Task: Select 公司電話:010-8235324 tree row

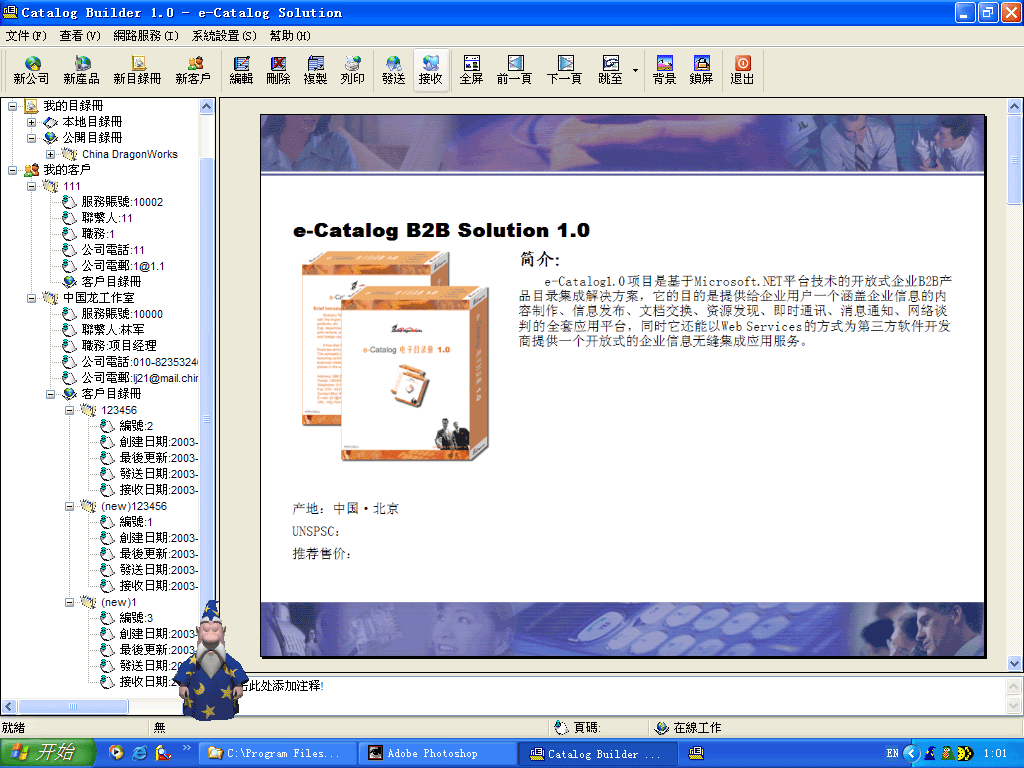Action: [139, 362]
